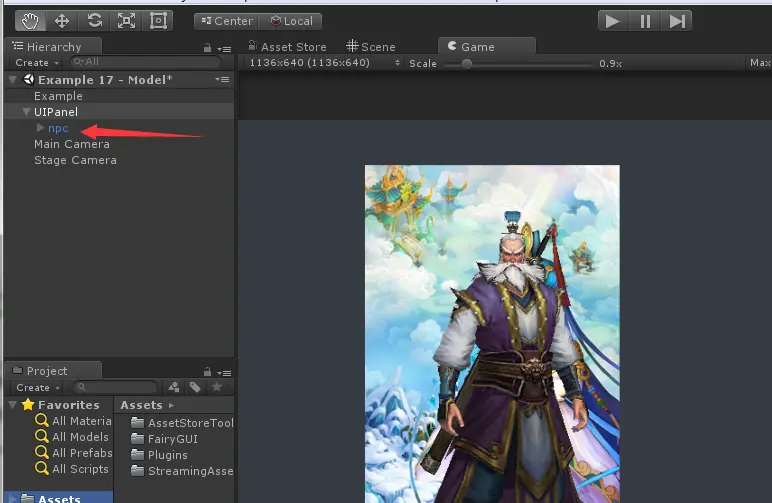The width and height of the screenshot is (772, 503).
Task: Focus the Hierarchy search field
Action: coord(146,62)
